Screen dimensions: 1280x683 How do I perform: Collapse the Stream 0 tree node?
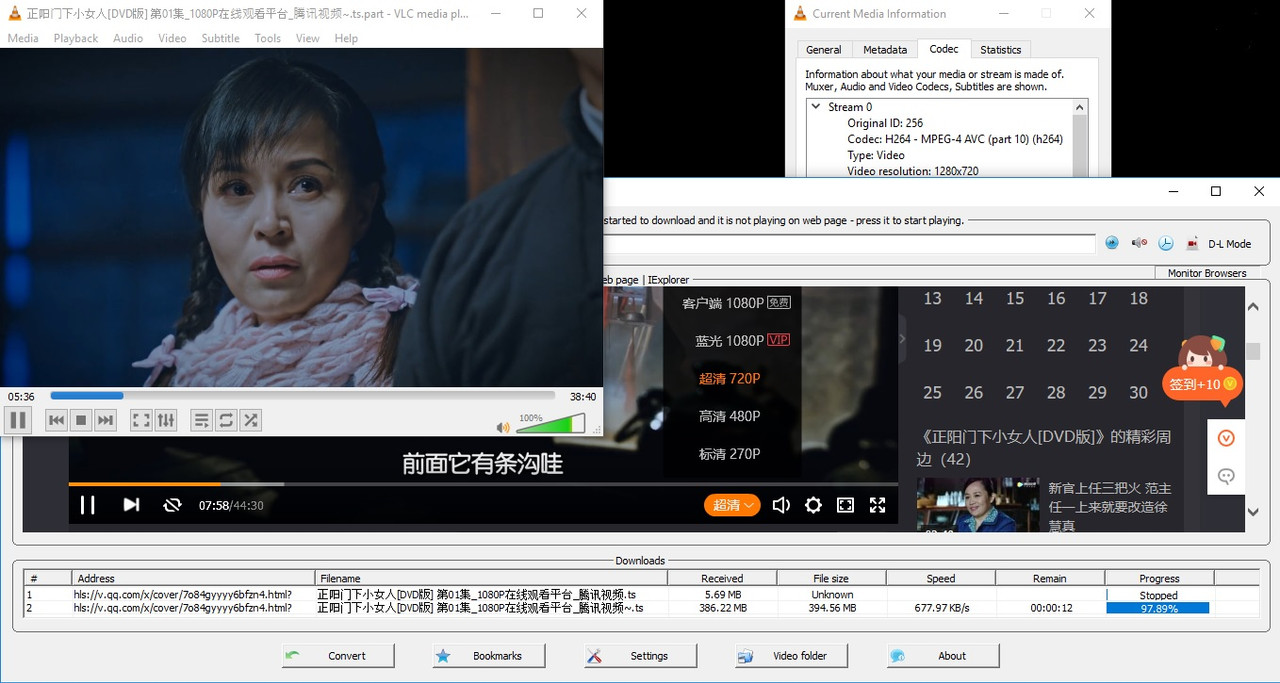pyautogui.click(x=817, y=107)
